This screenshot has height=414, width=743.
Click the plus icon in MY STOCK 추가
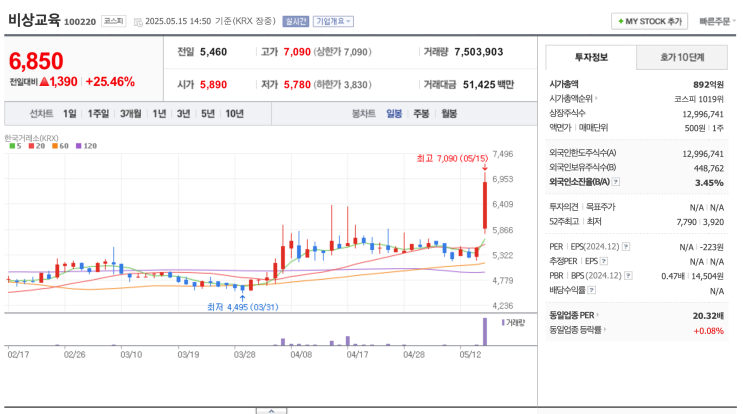click(620, 21)
